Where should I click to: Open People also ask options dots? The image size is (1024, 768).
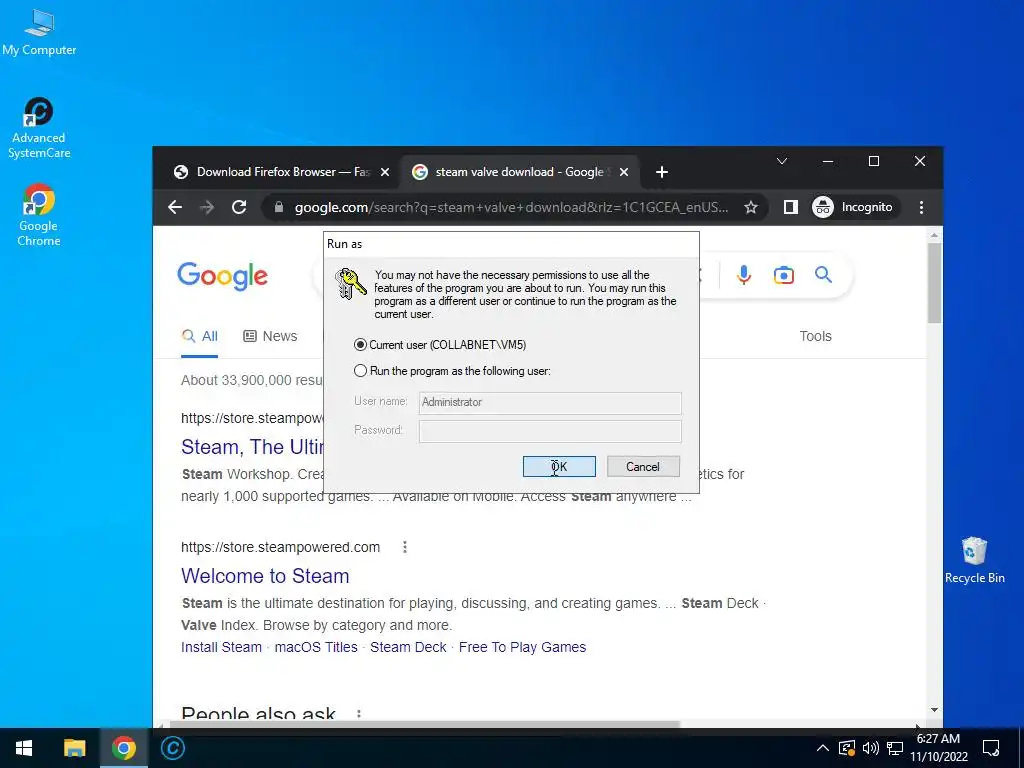pos(359,714)
